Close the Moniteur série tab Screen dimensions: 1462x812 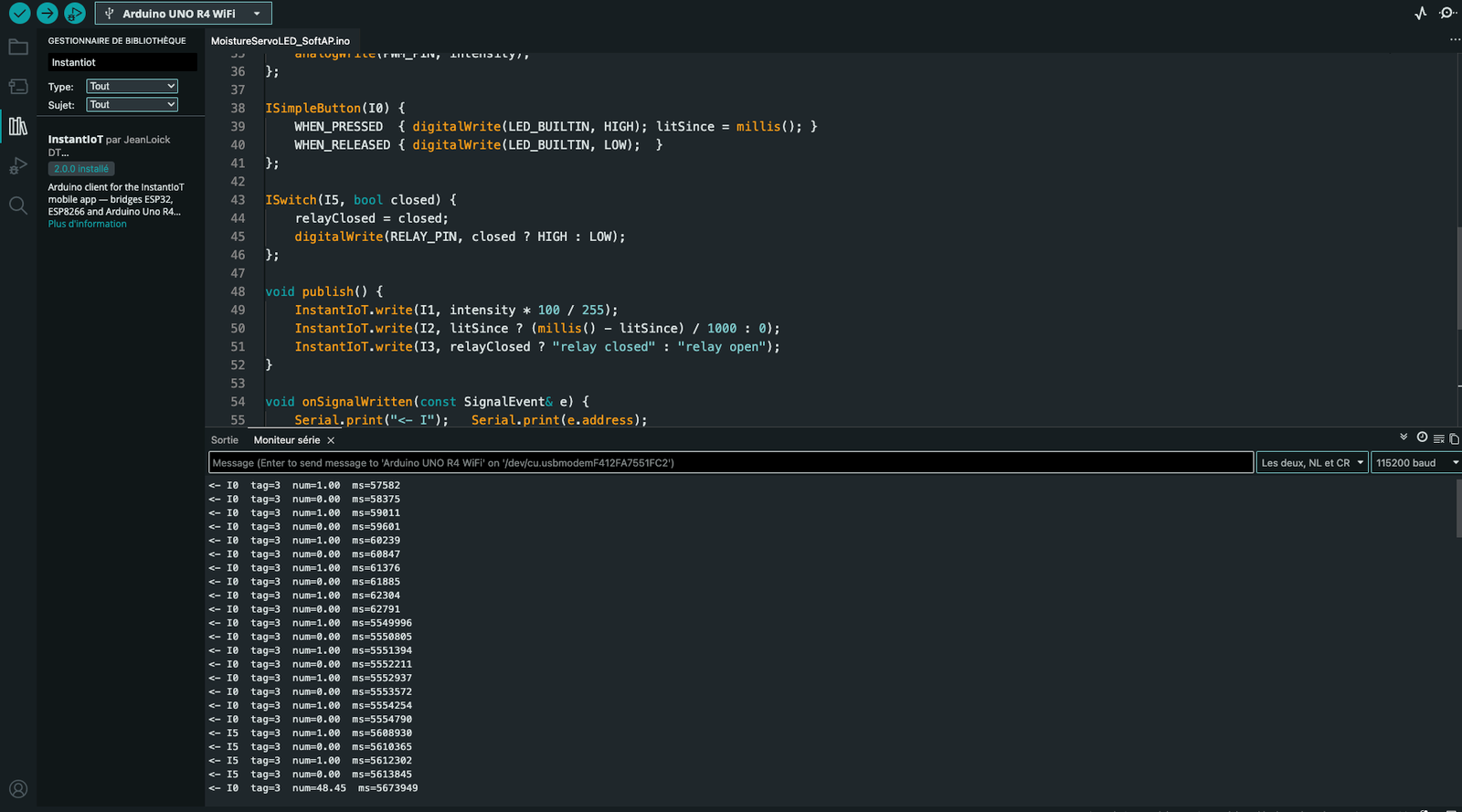click(x=331, y=440)
